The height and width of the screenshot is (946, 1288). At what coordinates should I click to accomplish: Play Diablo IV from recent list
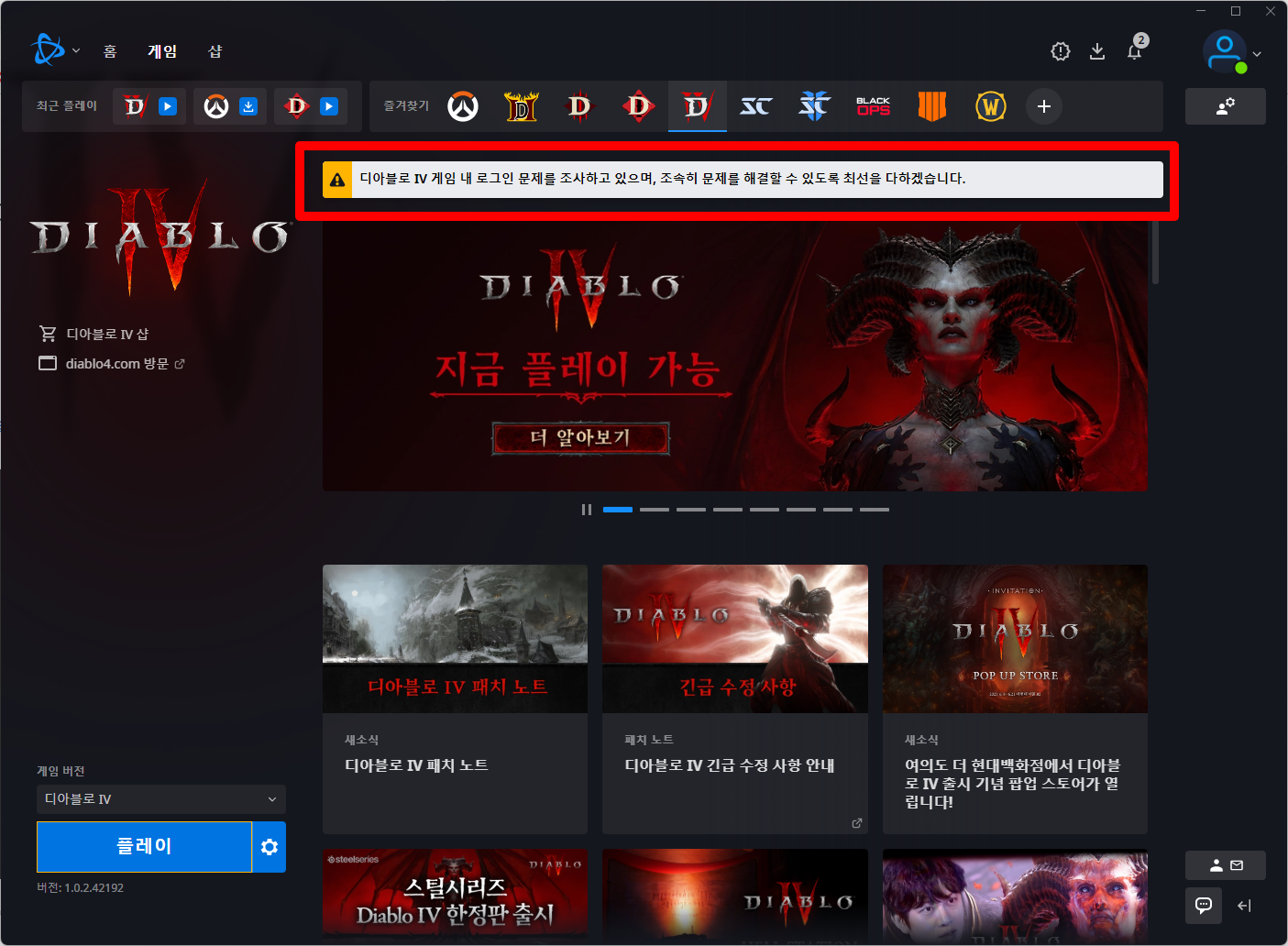tap(168, 106)
